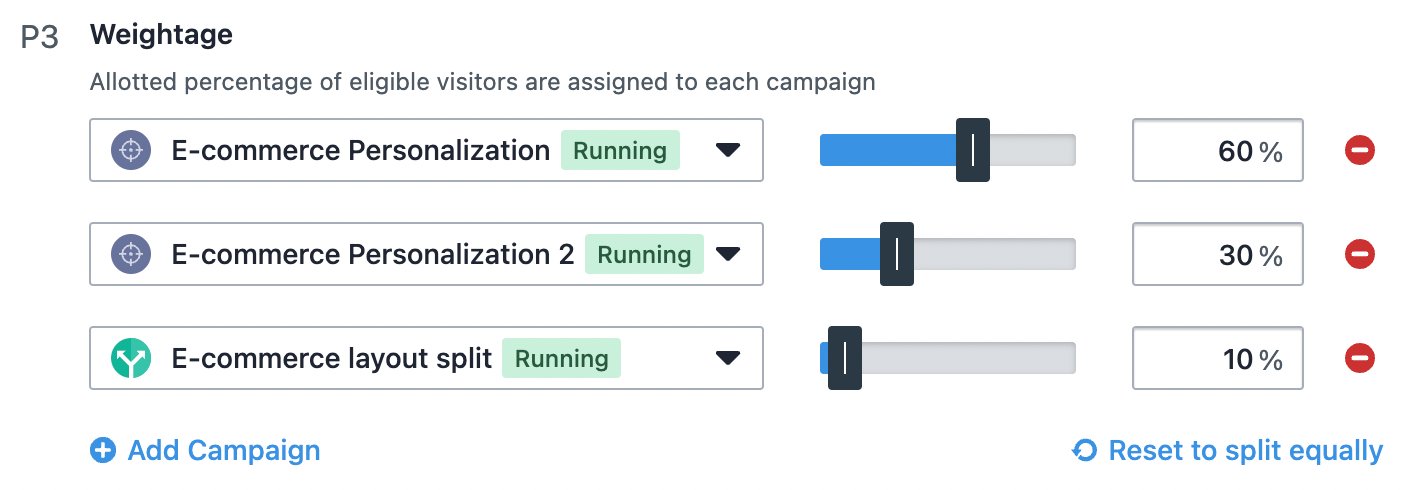Click the reset arrow icon beside Reset to split equally
Screen dimensions: 1402x490
click(x=1084, y=451)
